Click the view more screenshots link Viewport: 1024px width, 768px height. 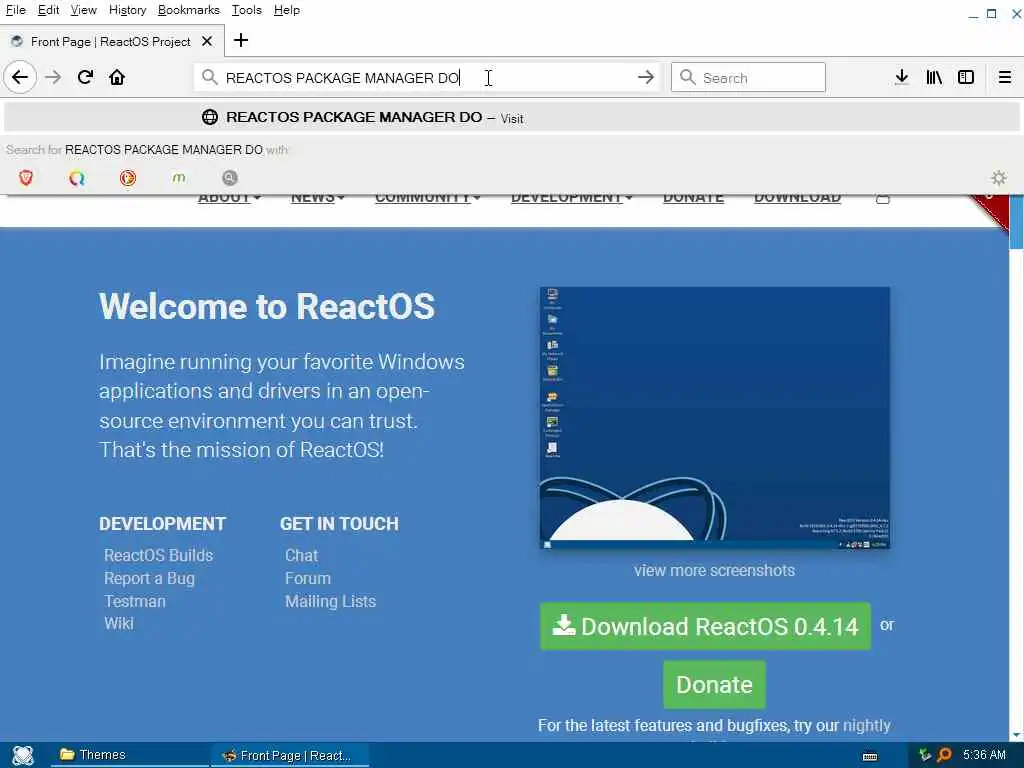click(714, 570)
